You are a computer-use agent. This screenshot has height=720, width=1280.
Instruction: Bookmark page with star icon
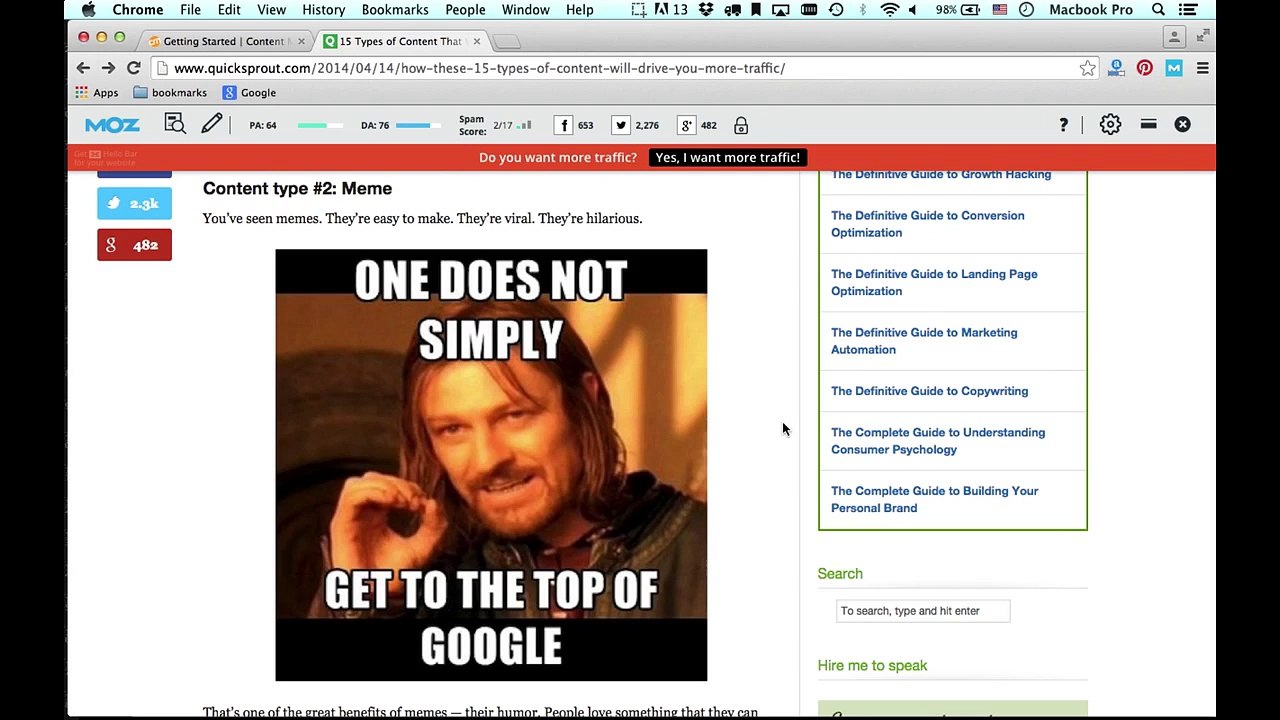click(x=1087, y=68)
